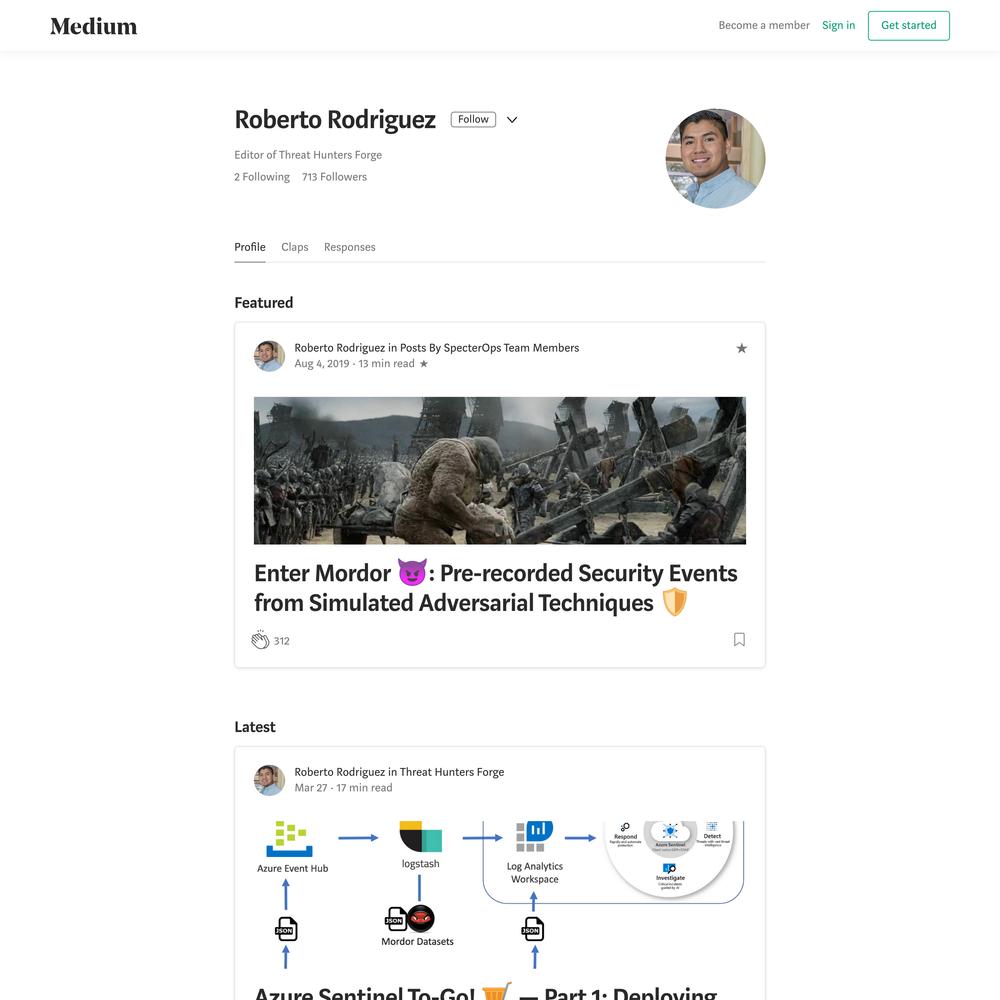Open the Medium logo home link
Viewport: 1000px width, 1000px height.
(x=94, y=26)
